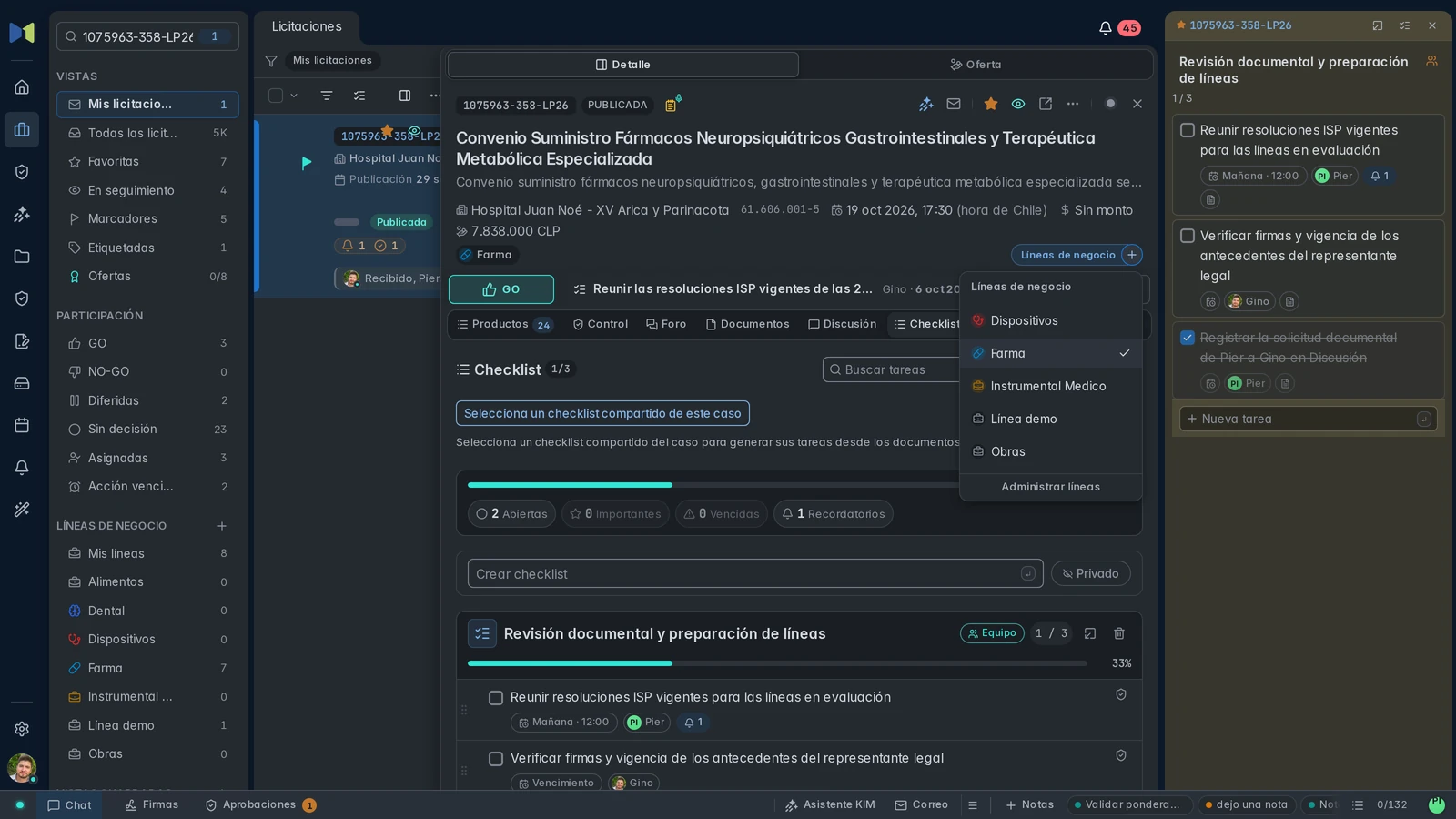Open the more options ellipsis in detail header
The width and height of the screenshot is (1456, 819).
pos(1073,104)
